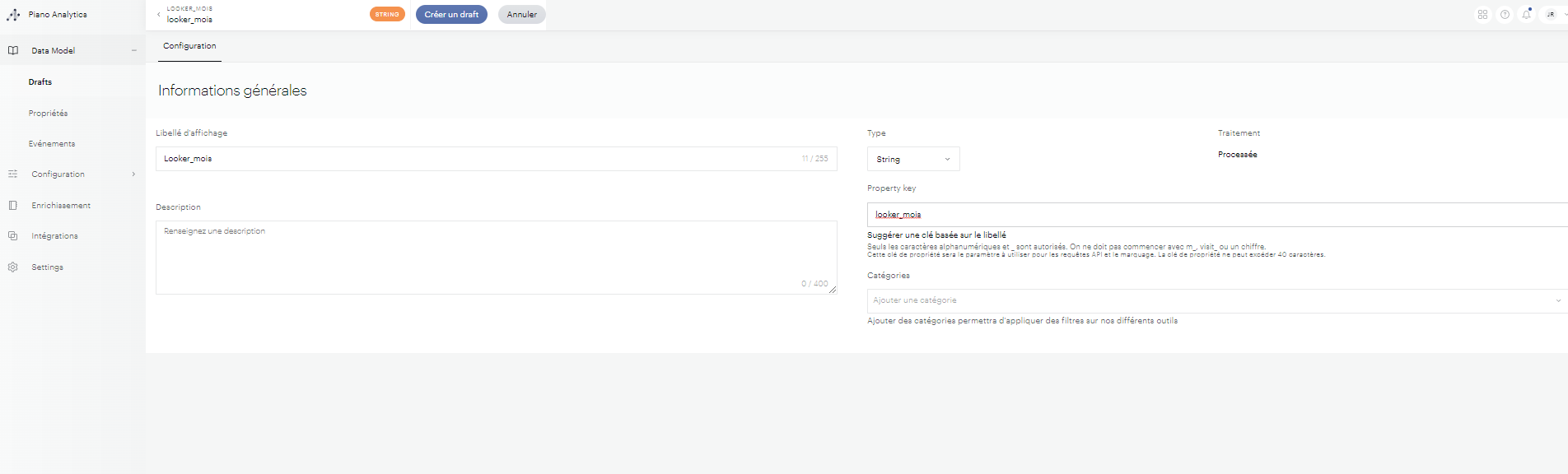Screen dimensions: 1568x474
Task: Open the JR user account menu
Action: 1553,15
